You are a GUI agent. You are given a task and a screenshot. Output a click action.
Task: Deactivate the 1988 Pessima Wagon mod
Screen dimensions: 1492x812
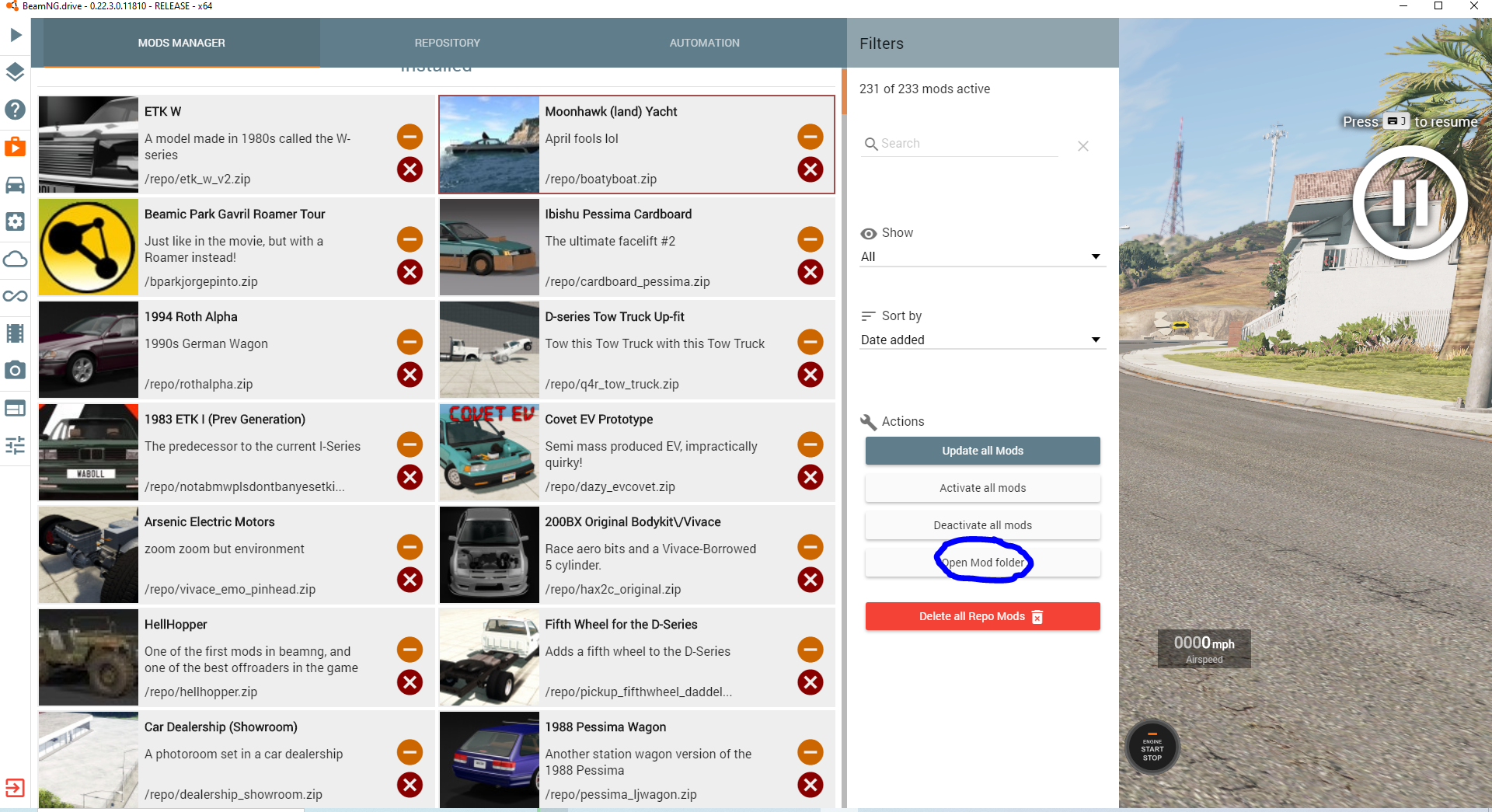click(x=810, y=752)
